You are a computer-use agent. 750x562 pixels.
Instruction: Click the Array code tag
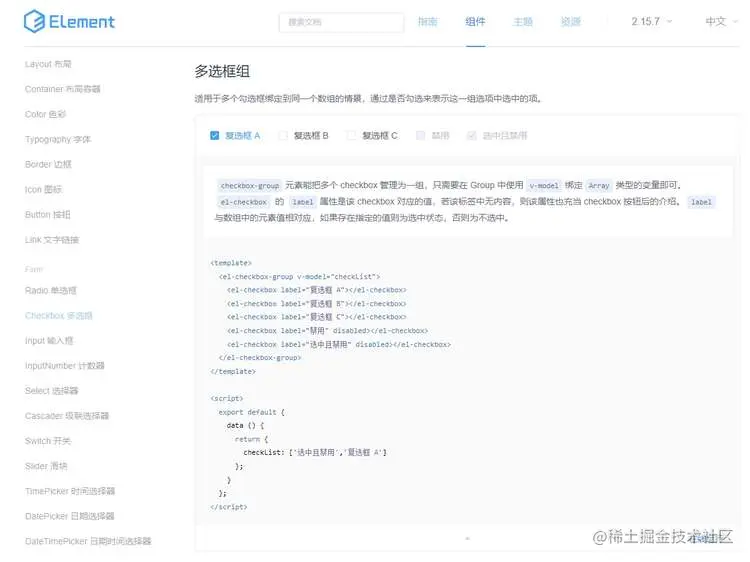(x=599, y=186)
